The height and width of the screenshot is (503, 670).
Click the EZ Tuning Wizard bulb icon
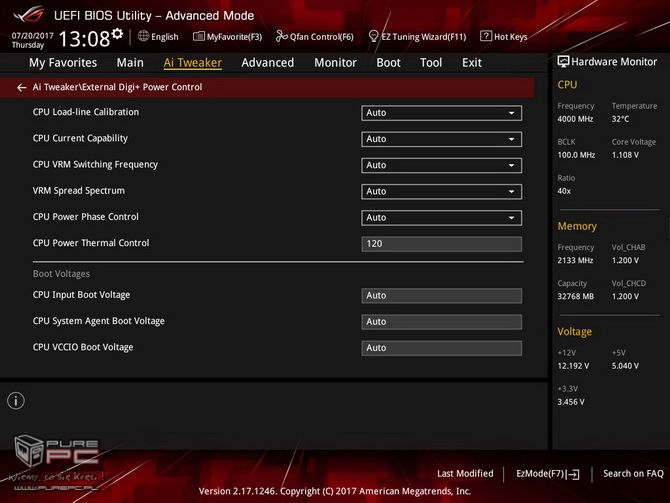[373, 36]
